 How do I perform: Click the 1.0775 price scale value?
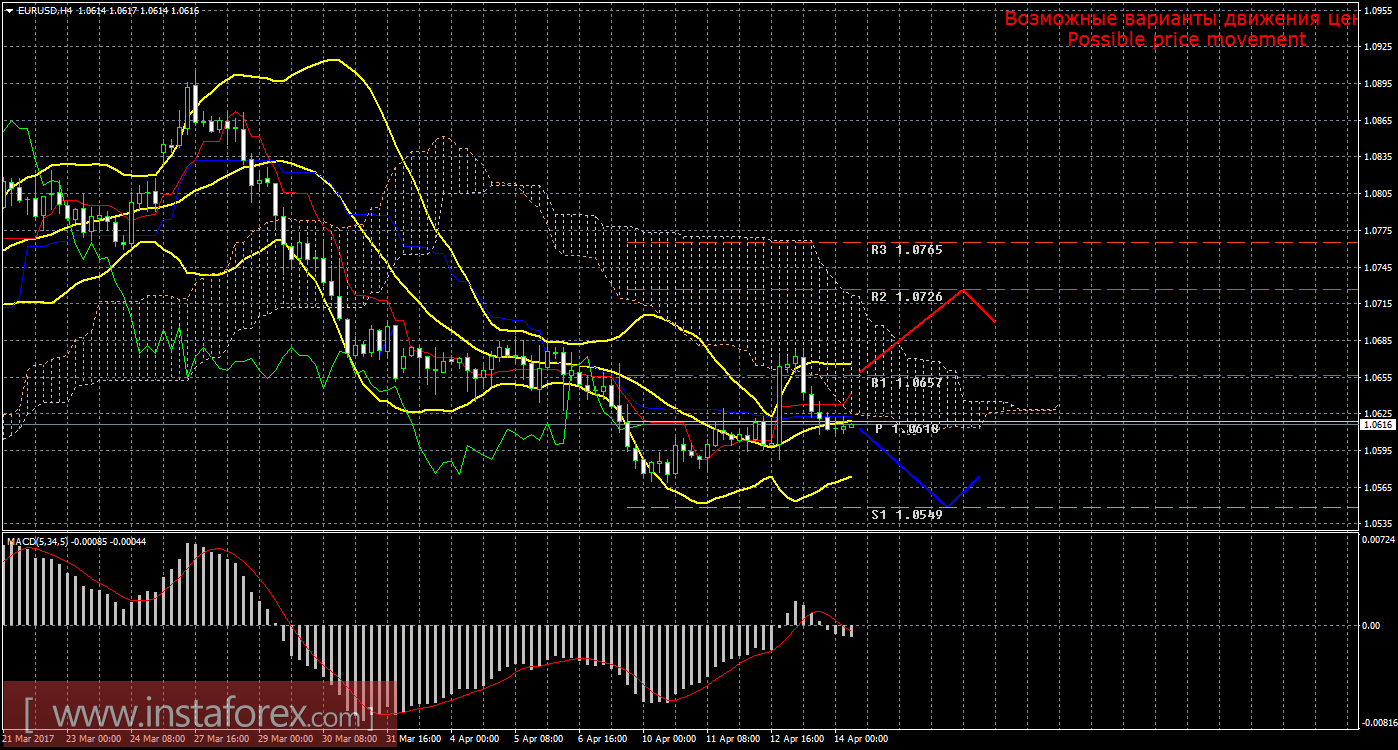point(1377,231)
